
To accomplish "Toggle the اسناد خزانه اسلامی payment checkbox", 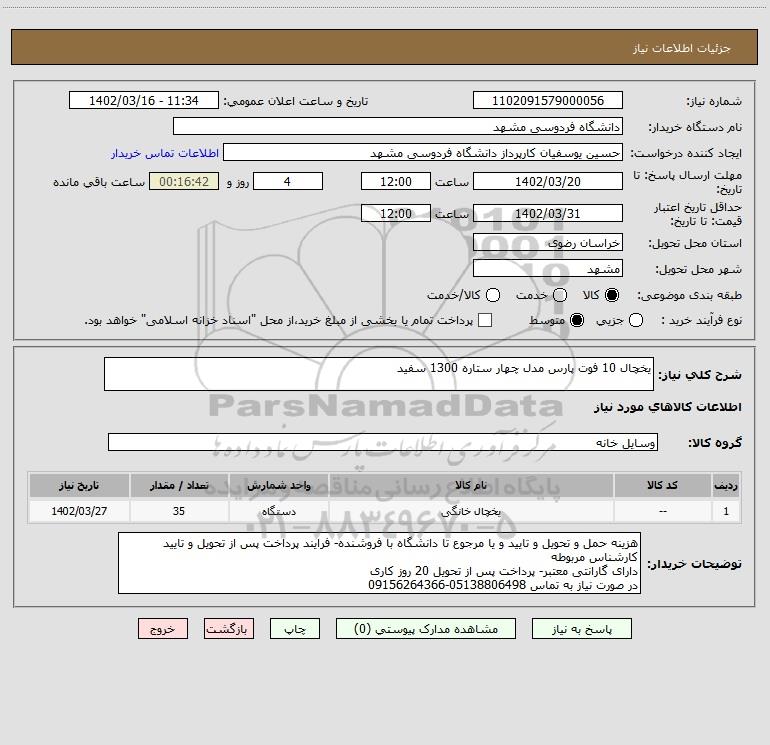I will [485, 320].
